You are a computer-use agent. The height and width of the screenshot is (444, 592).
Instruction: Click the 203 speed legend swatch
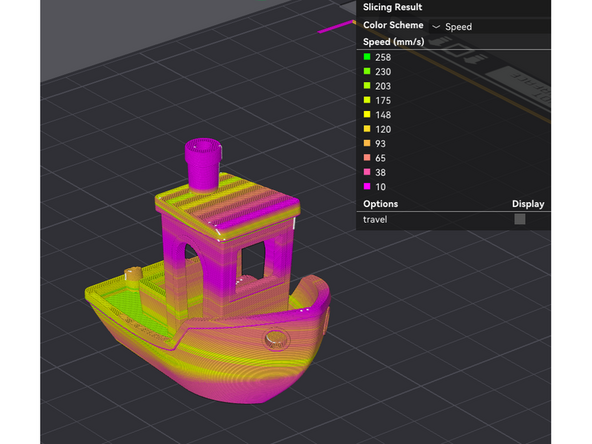367,85
